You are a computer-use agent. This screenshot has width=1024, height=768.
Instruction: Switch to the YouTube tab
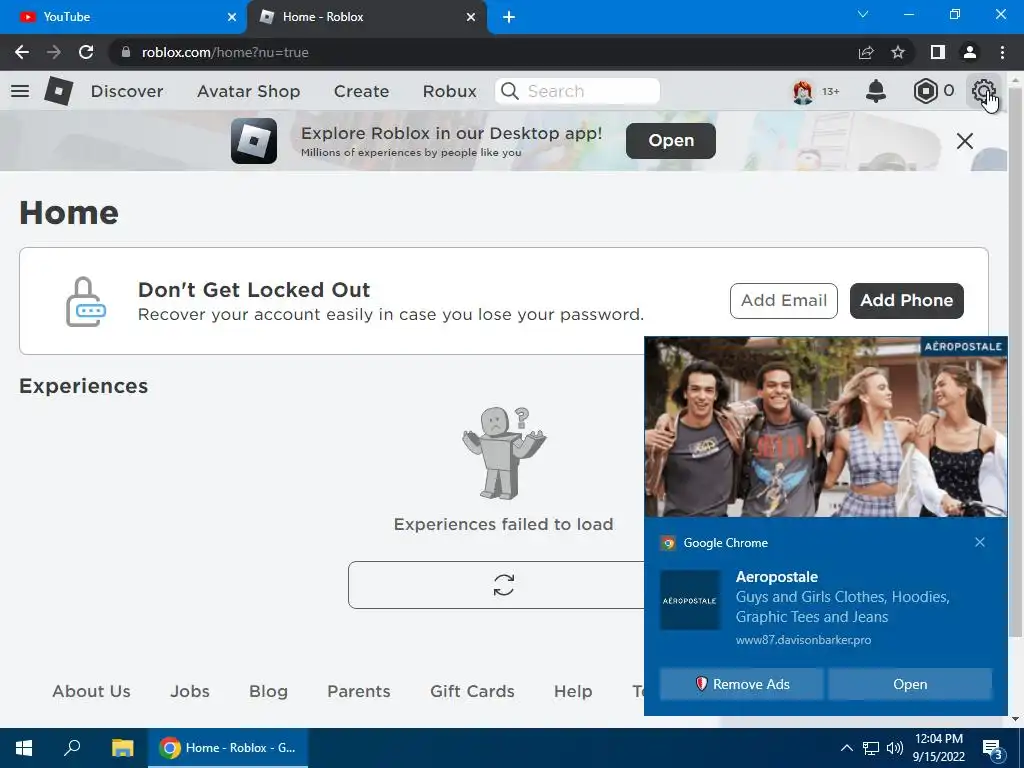(123, 17)
